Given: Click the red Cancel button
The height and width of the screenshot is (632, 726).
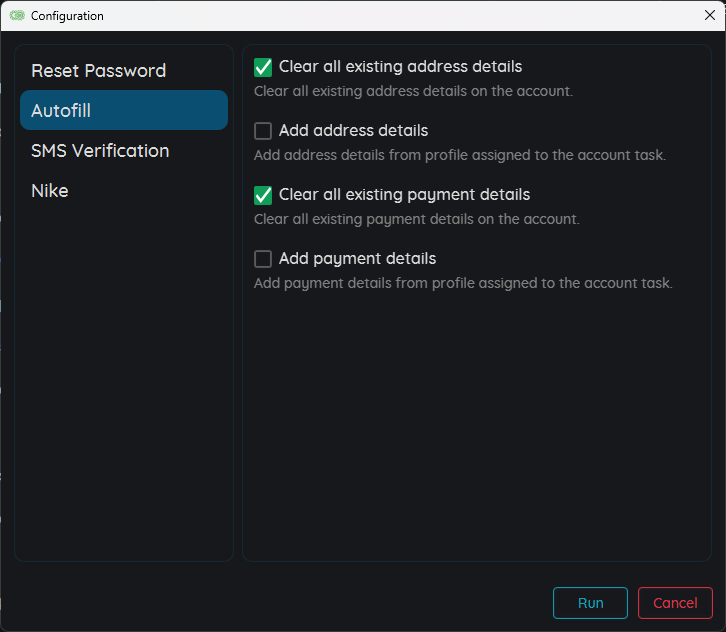Looking at the screenshot, I should click(x=675, y=603).
